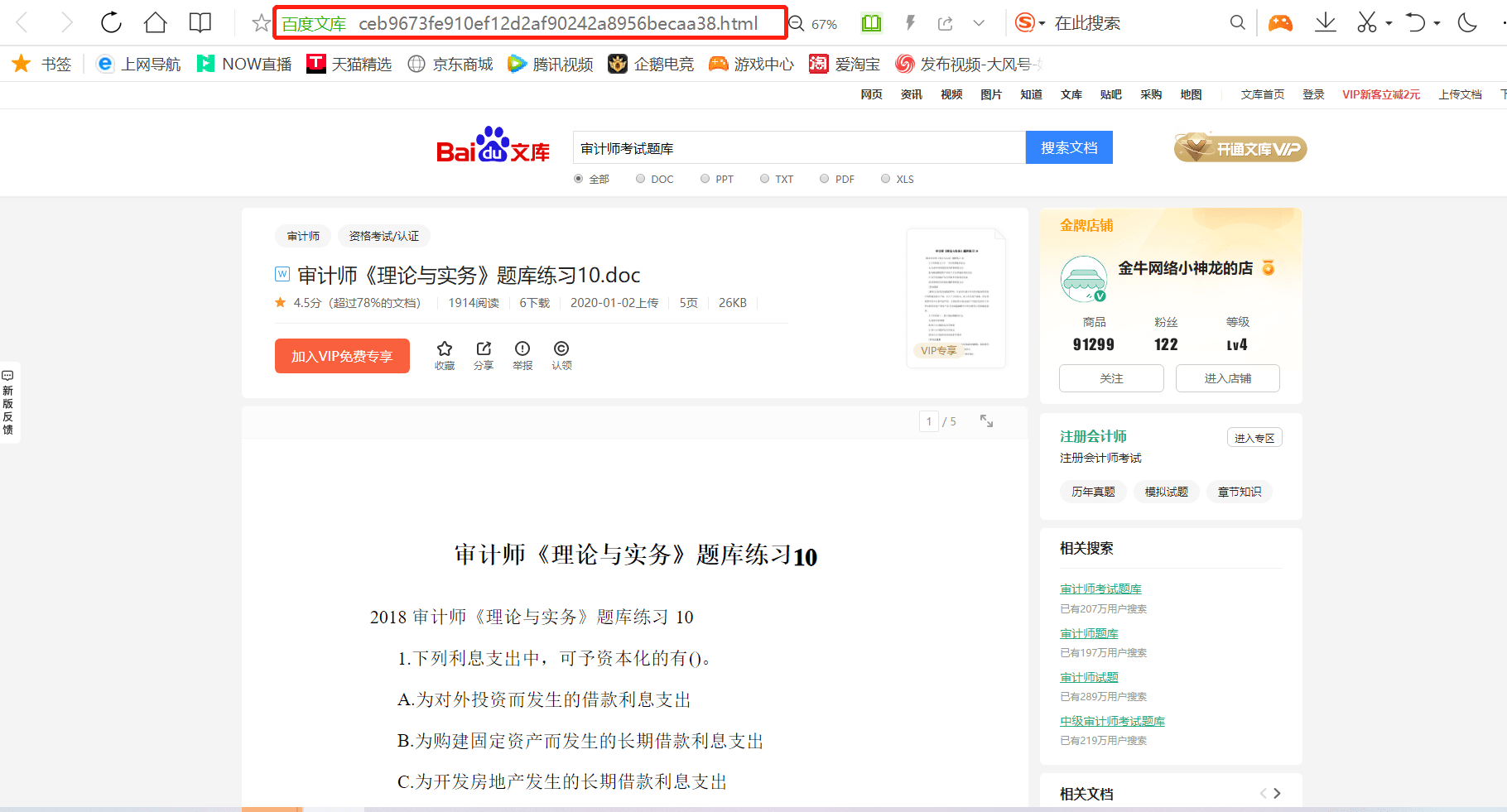Open the NOW直播 bookmark
1507x812 pixels.
pos(244,64)
